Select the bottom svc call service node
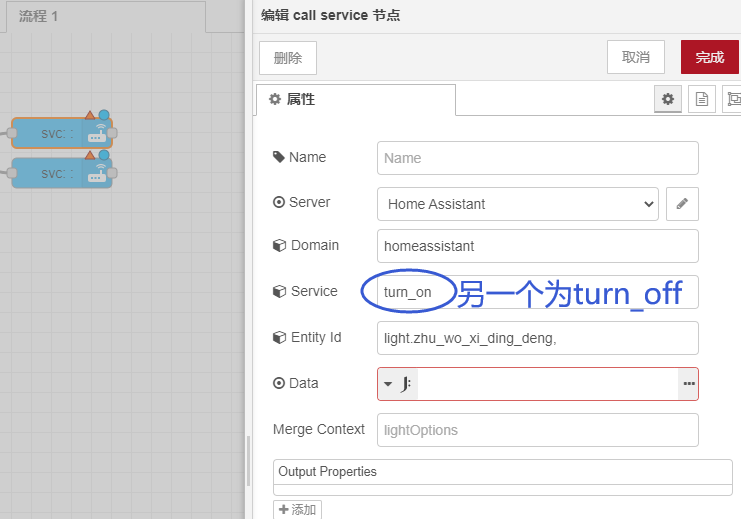The image size is (741, 519). pos(61,173)
